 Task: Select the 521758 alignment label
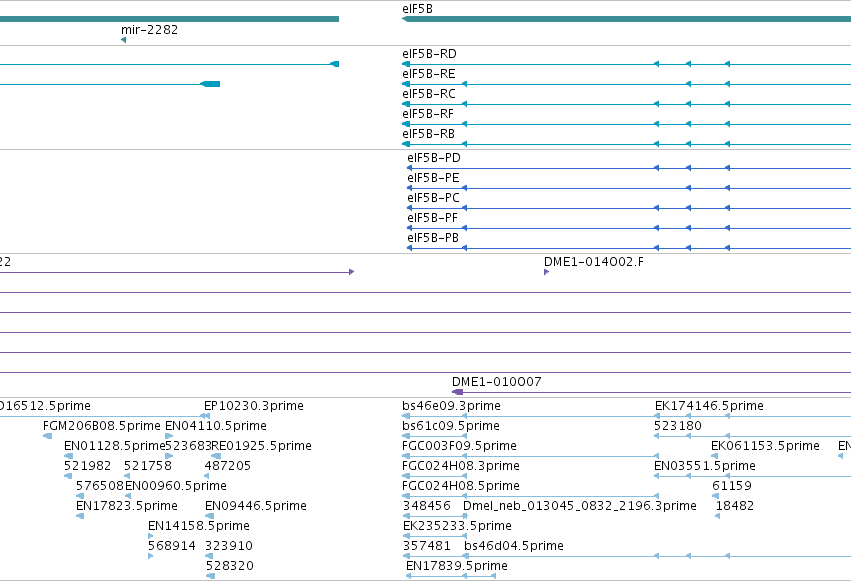(x=148, y=466)
